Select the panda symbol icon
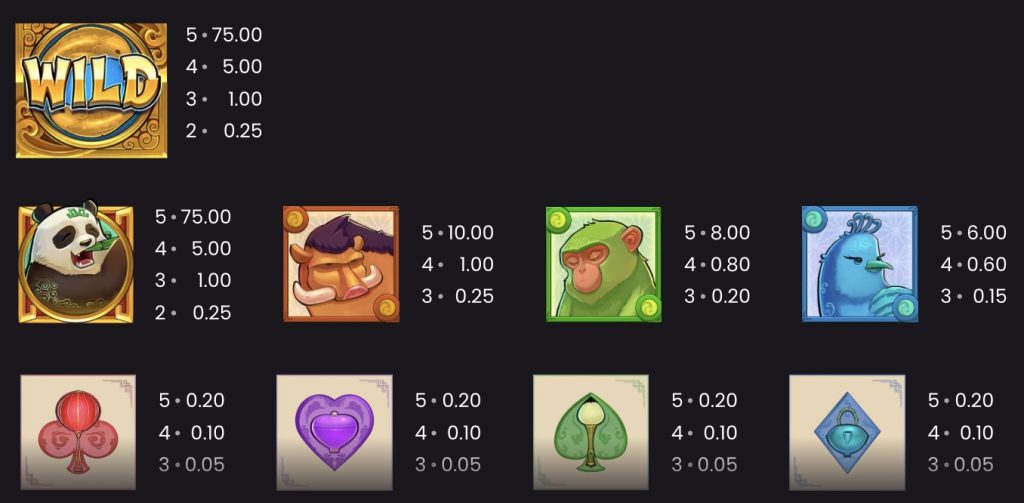 [x=76, y=264]
